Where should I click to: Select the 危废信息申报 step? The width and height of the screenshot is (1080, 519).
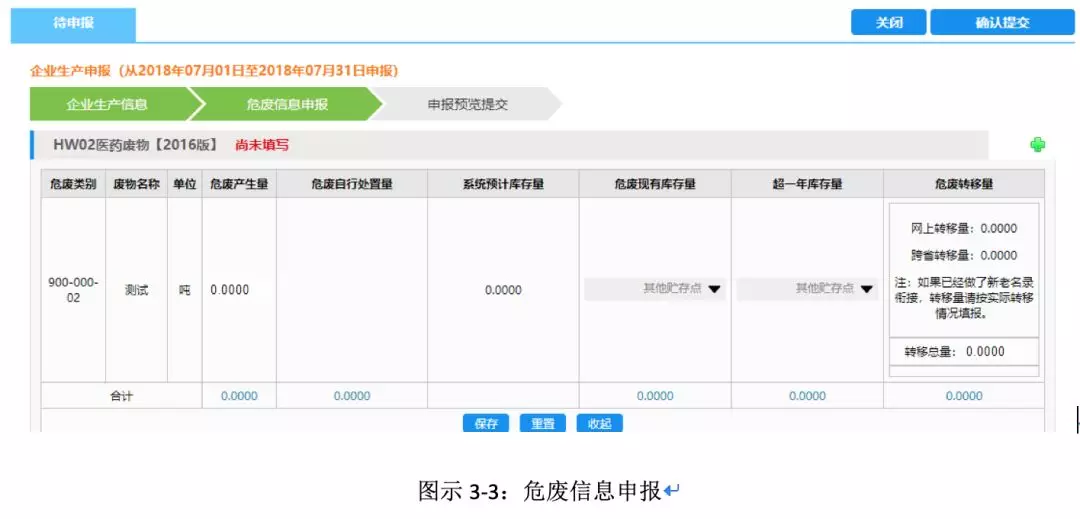click(286, 104)
